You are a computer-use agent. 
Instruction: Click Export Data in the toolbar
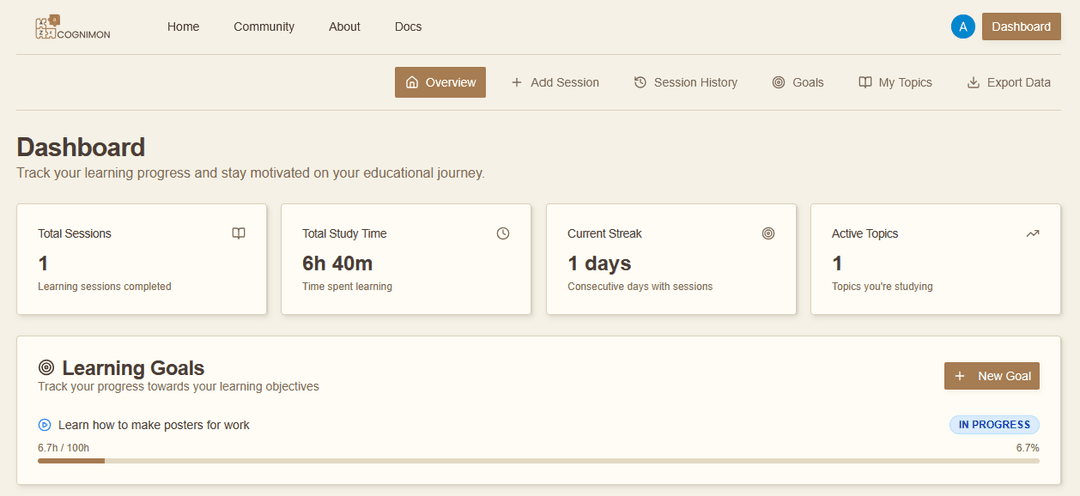(x=1009, y=82)
